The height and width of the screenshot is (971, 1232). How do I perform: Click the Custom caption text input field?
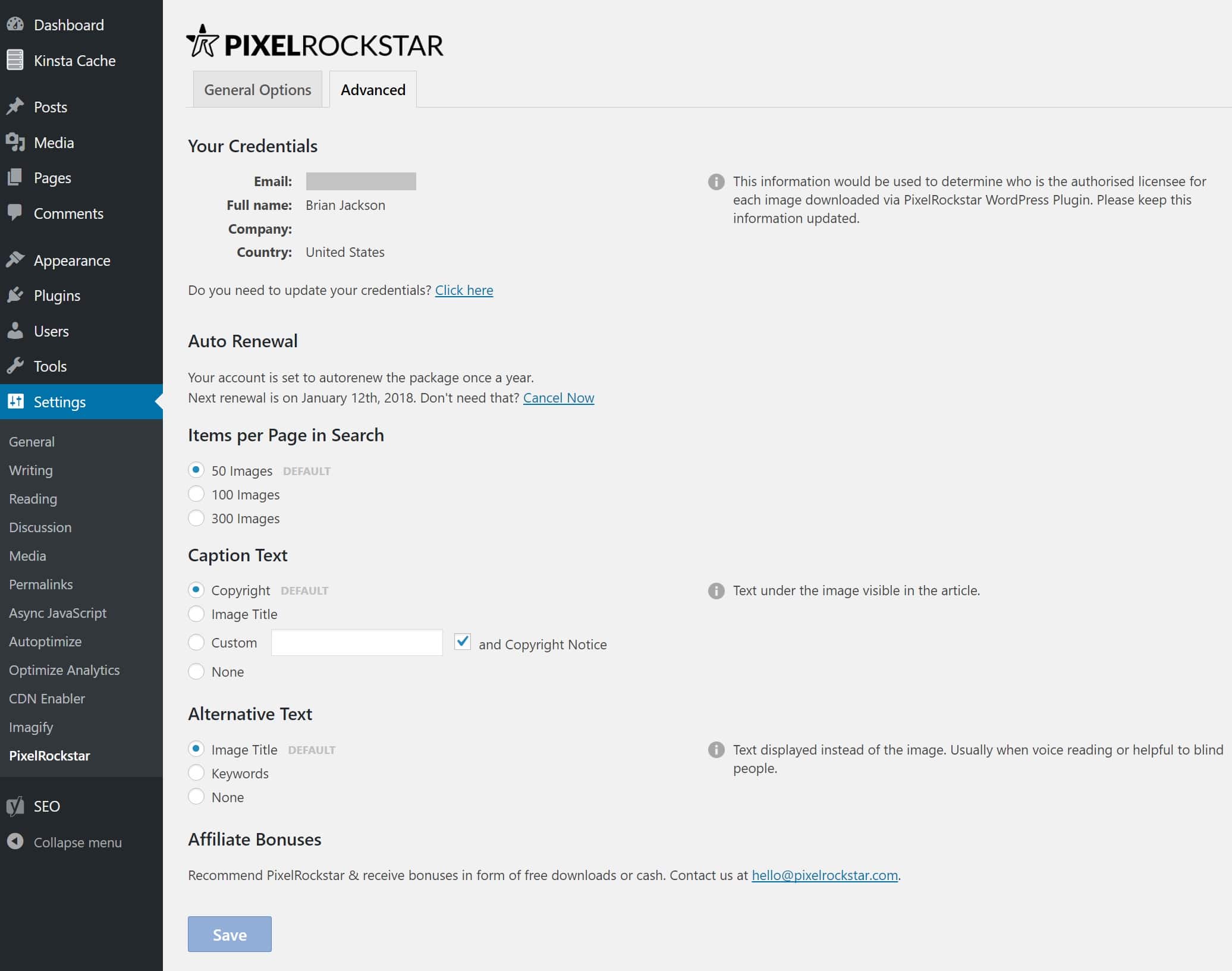coord(356,643)
